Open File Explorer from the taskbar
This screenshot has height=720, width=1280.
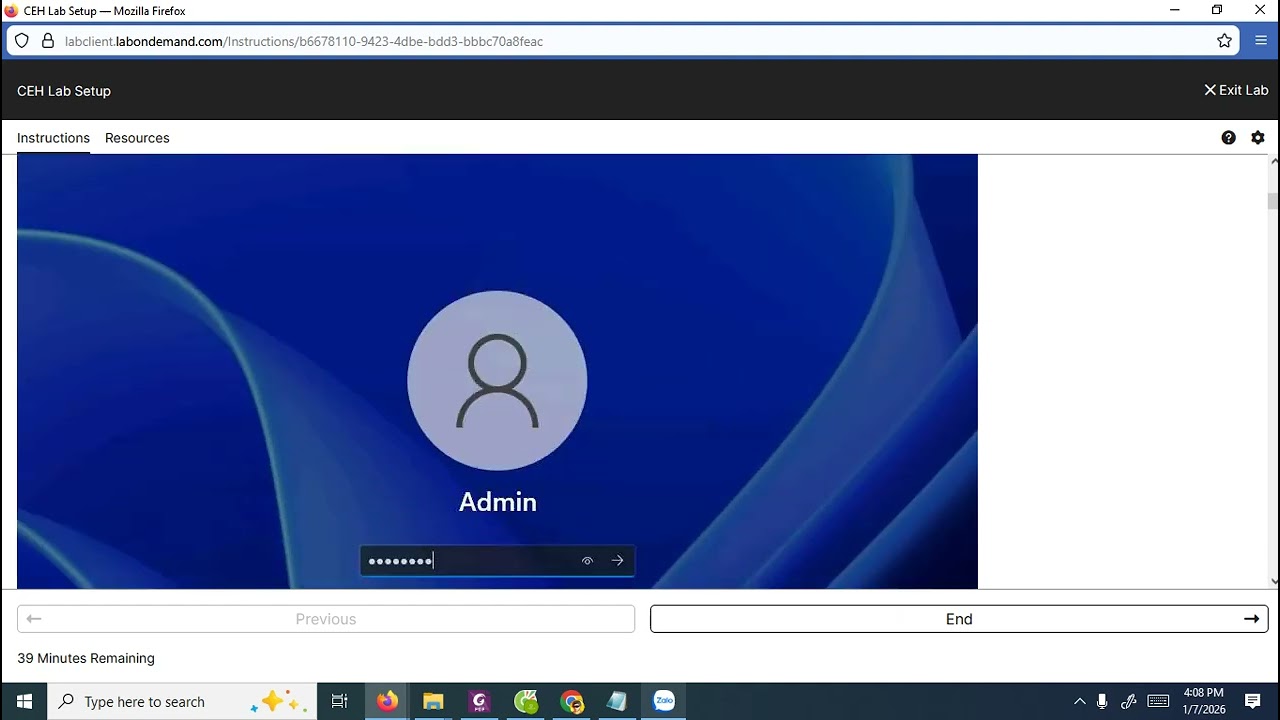433,701
